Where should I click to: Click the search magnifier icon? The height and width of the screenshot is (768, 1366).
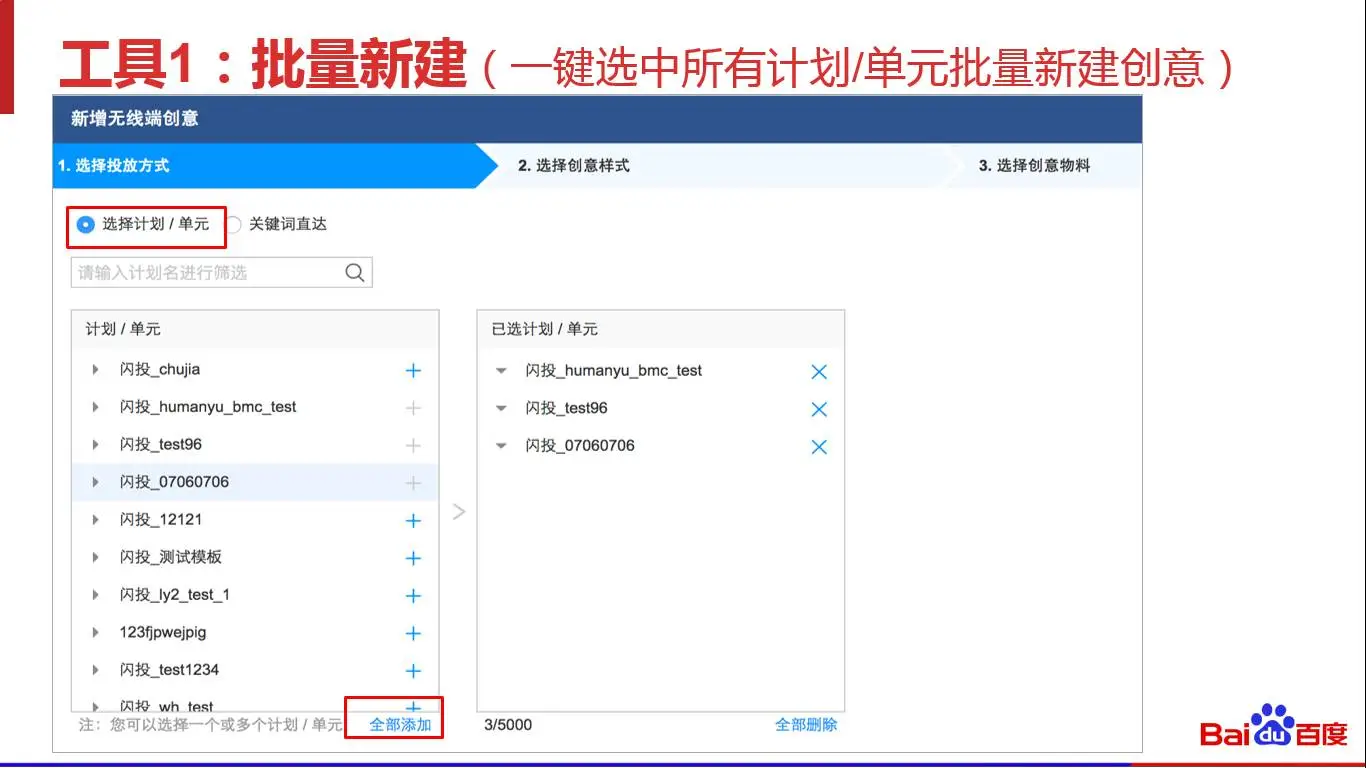[355, 273]
